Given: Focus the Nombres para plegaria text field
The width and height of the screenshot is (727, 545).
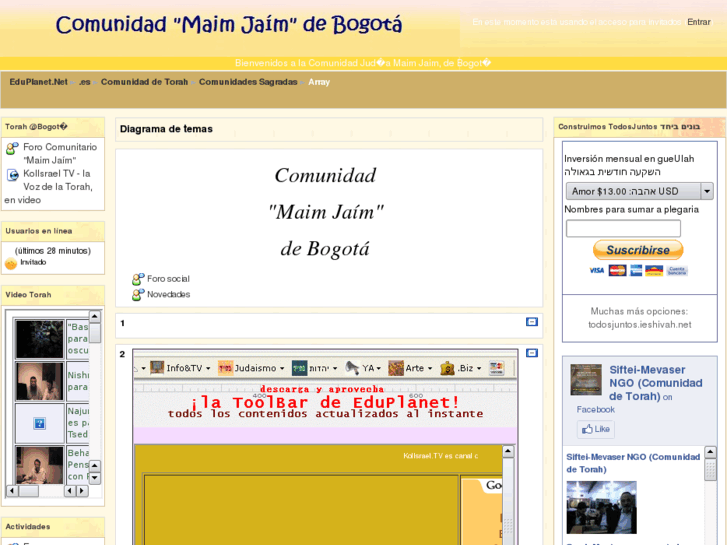Looking at the screenshot, I should tap(623, 228).
